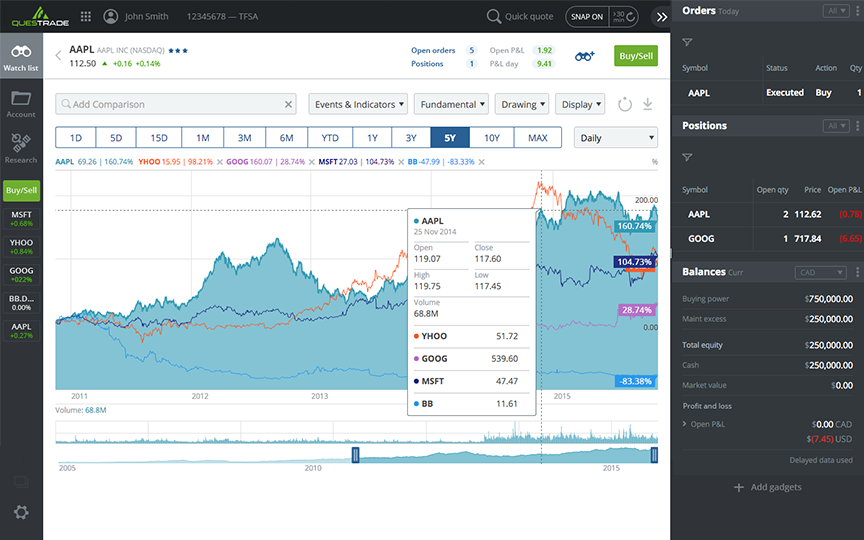This screenshot has width=864, height=540.
Task: Open Events & Indicators dropdown
Action: [x=358, y=104]
